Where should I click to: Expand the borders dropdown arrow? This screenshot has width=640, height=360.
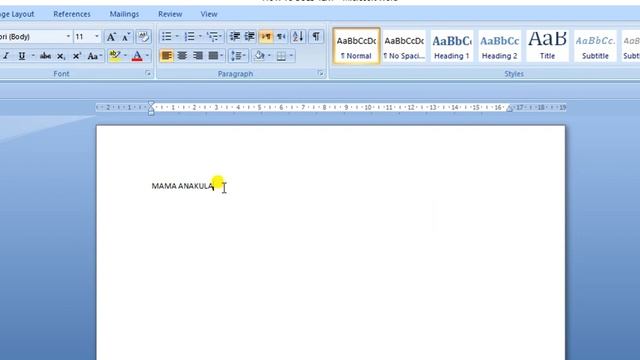pos(291,56)
